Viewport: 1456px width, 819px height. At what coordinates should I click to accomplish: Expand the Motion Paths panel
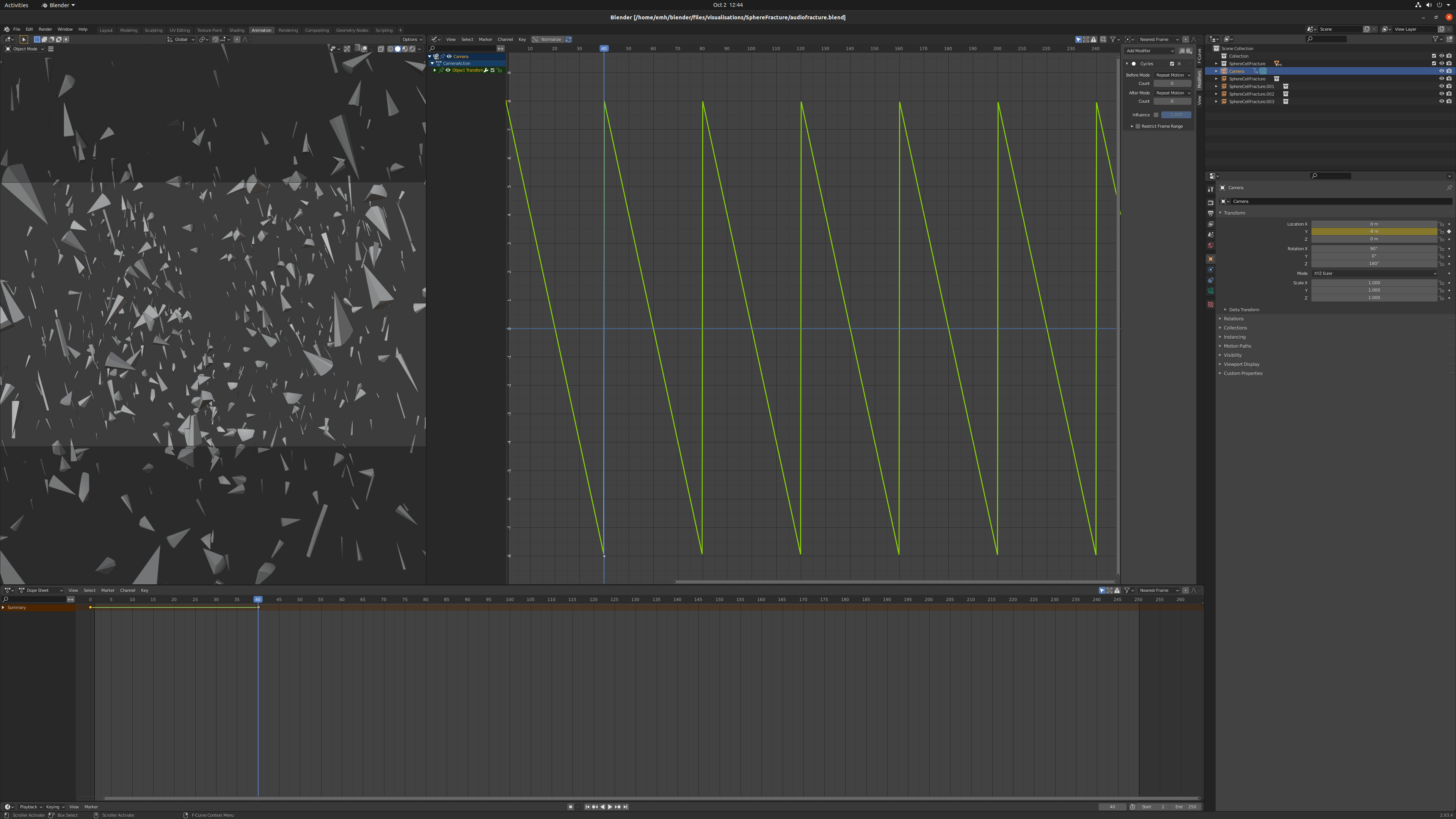(1237, 346)
